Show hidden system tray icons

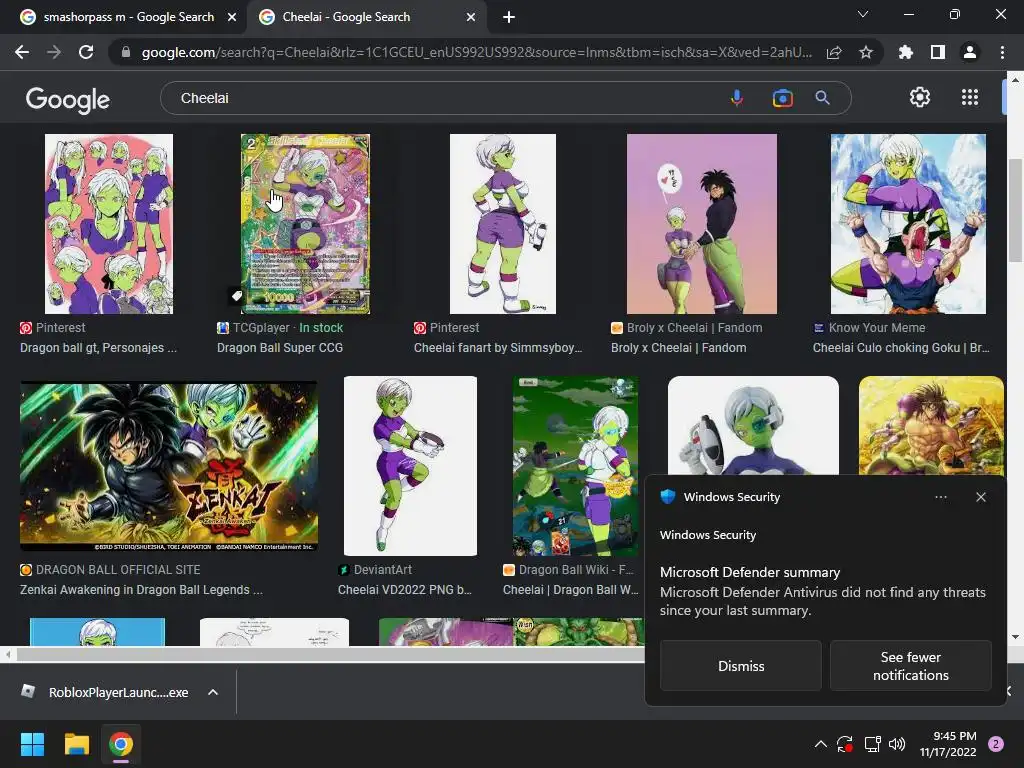click(x=821, y=744)
